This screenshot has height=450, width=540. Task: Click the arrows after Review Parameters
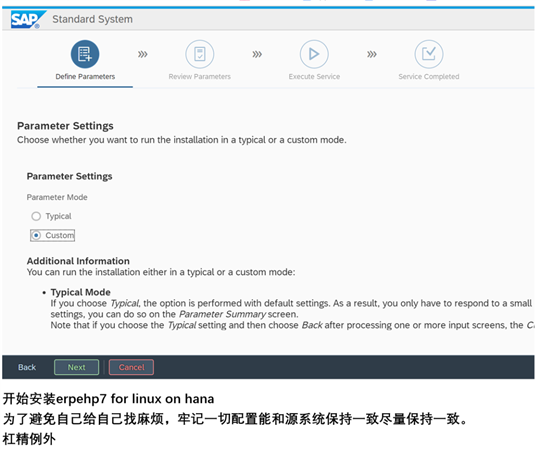pos(257,54)
